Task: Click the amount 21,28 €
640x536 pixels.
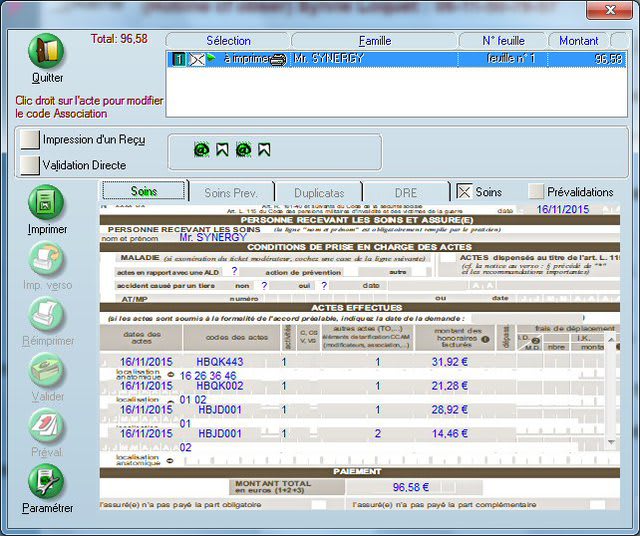Action: coord(449,386)
